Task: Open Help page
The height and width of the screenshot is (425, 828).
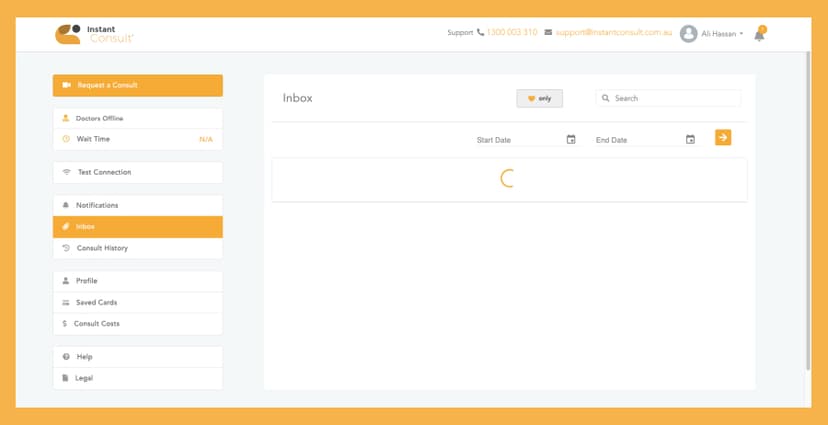Action: pyautogui.click(x=138, y=357)
